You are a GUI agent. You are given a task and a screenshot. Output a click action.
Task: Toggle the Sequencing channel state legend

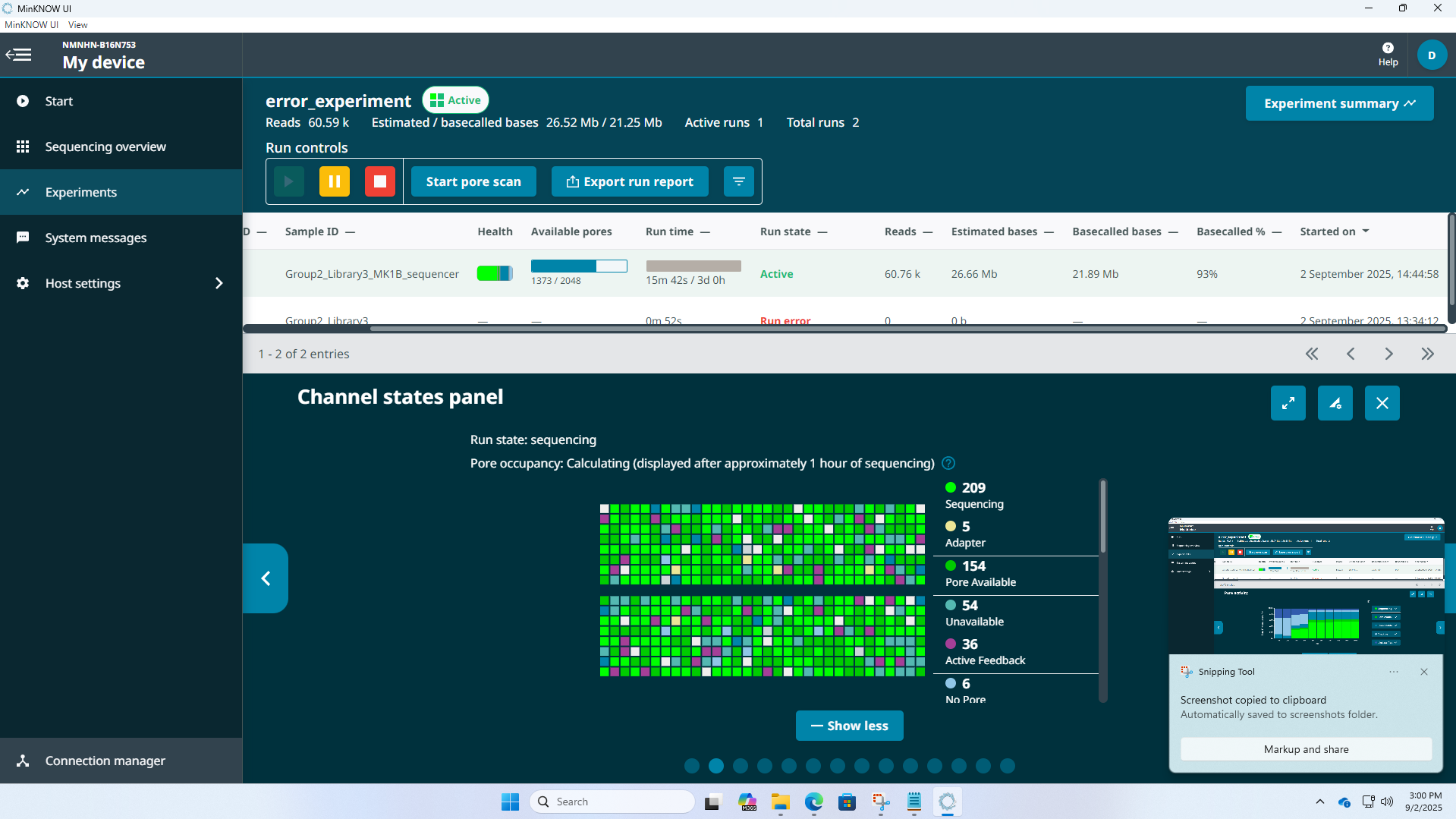click(973, 495)
